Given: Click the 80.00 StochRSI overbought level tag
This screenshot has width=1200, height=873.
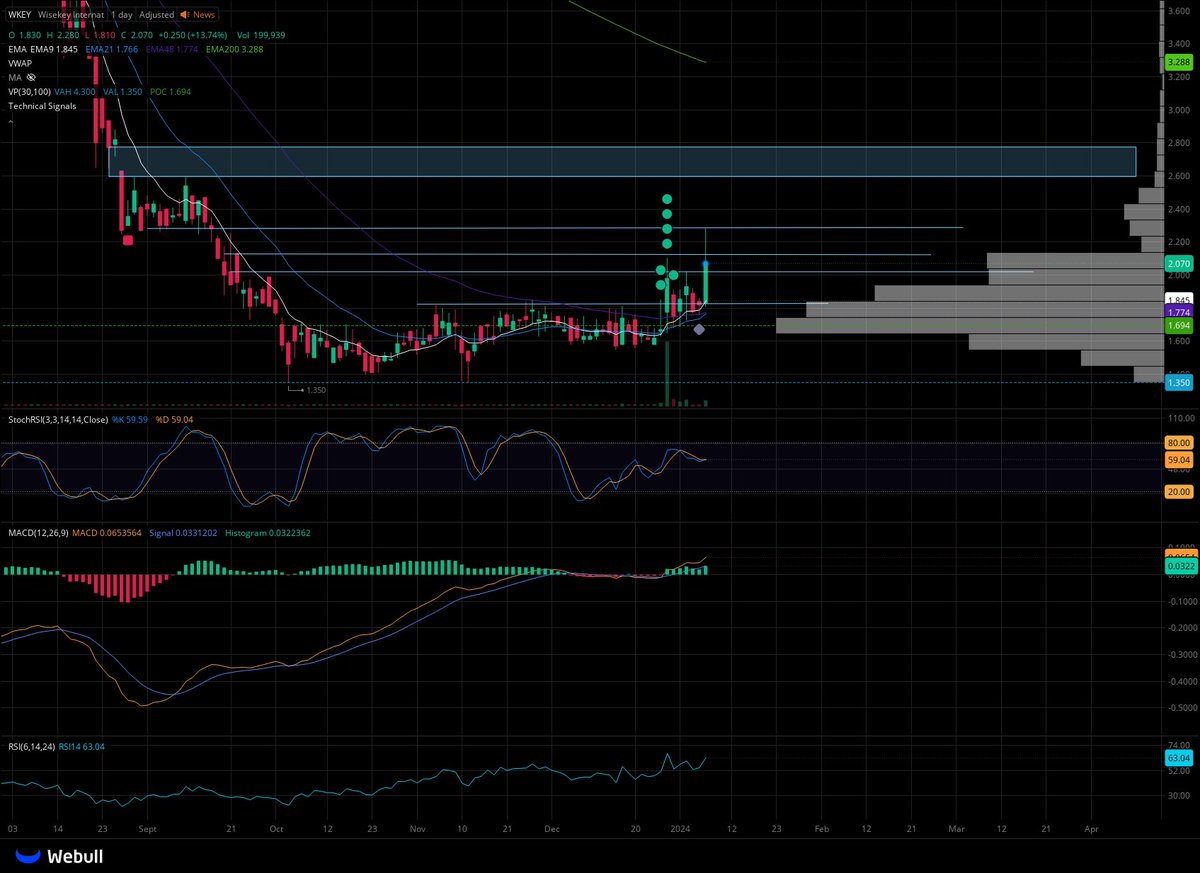Looking at the screenshot, I should pyautogui.click(x=1179, y=442).
